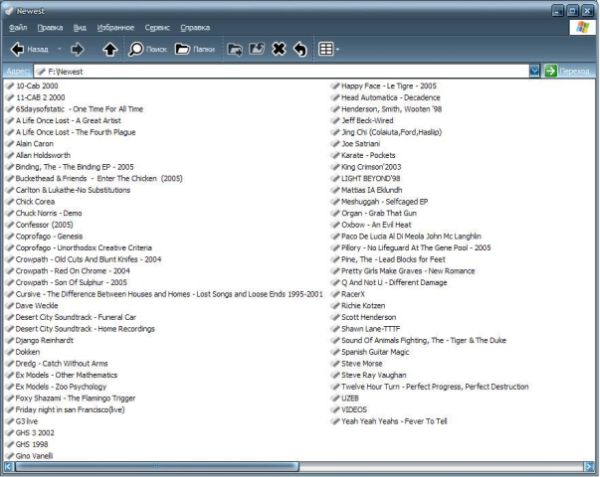Select the Chick Corea folder icon

coord(10,201)
